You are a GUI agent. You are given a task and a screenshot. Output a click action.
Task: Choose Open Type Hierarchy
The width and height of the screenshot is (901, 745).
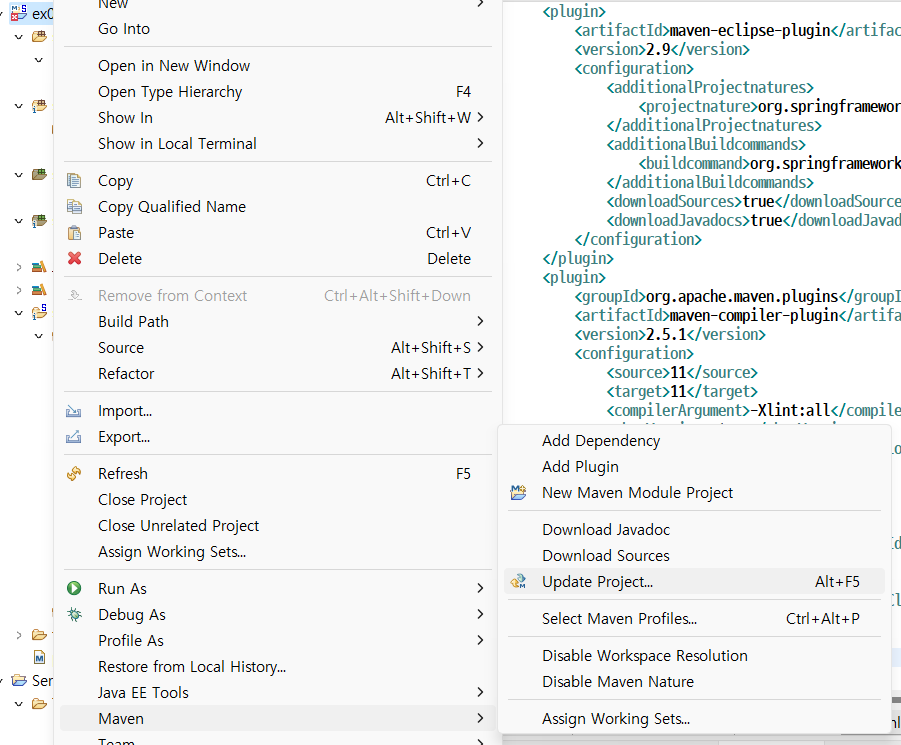[x=170, y=92]
